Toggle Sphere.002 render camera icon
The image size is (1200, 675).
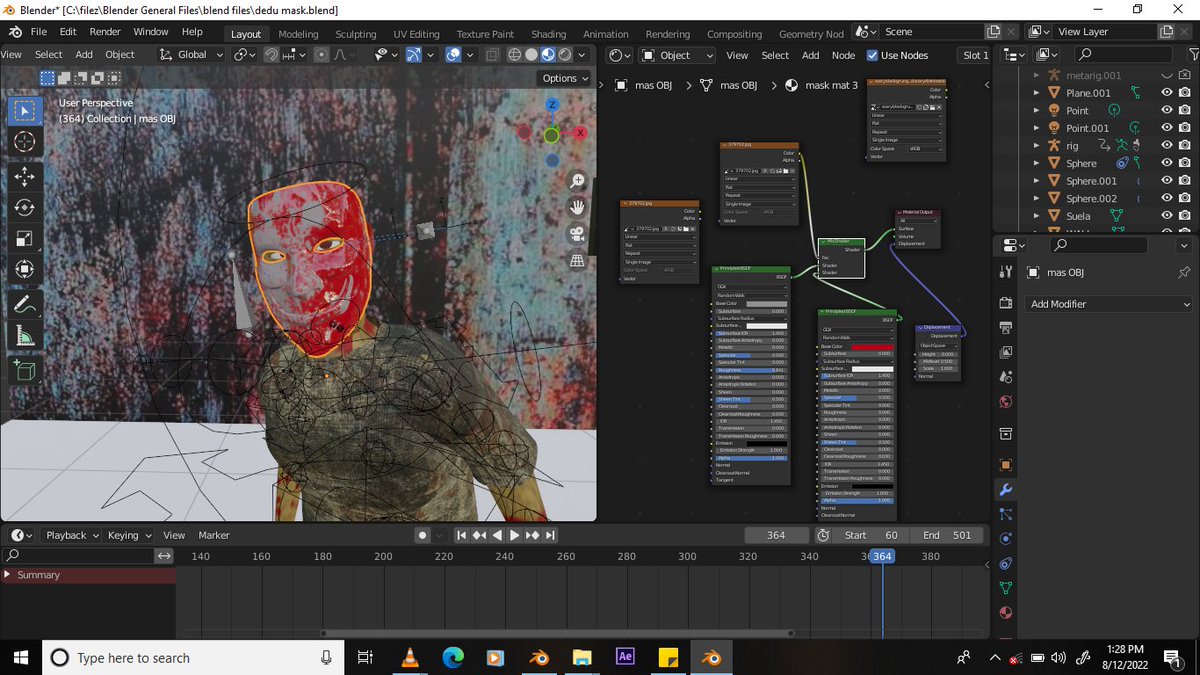(x=1184, y=198)
